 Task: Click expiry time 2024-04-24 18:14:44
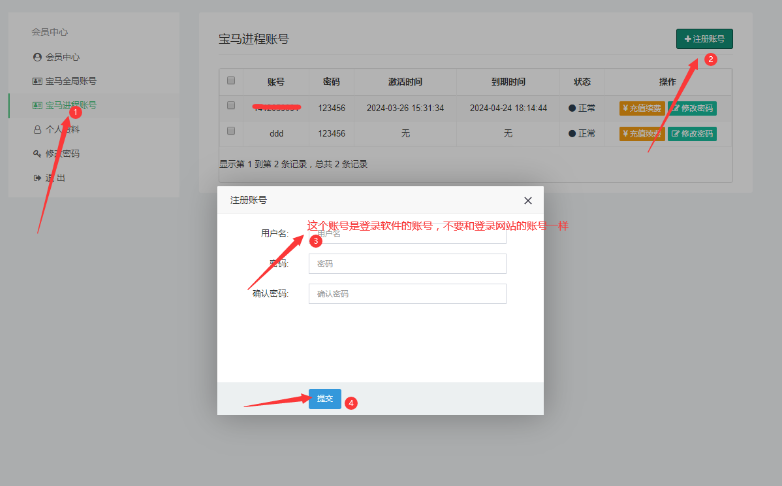point(508,108)
